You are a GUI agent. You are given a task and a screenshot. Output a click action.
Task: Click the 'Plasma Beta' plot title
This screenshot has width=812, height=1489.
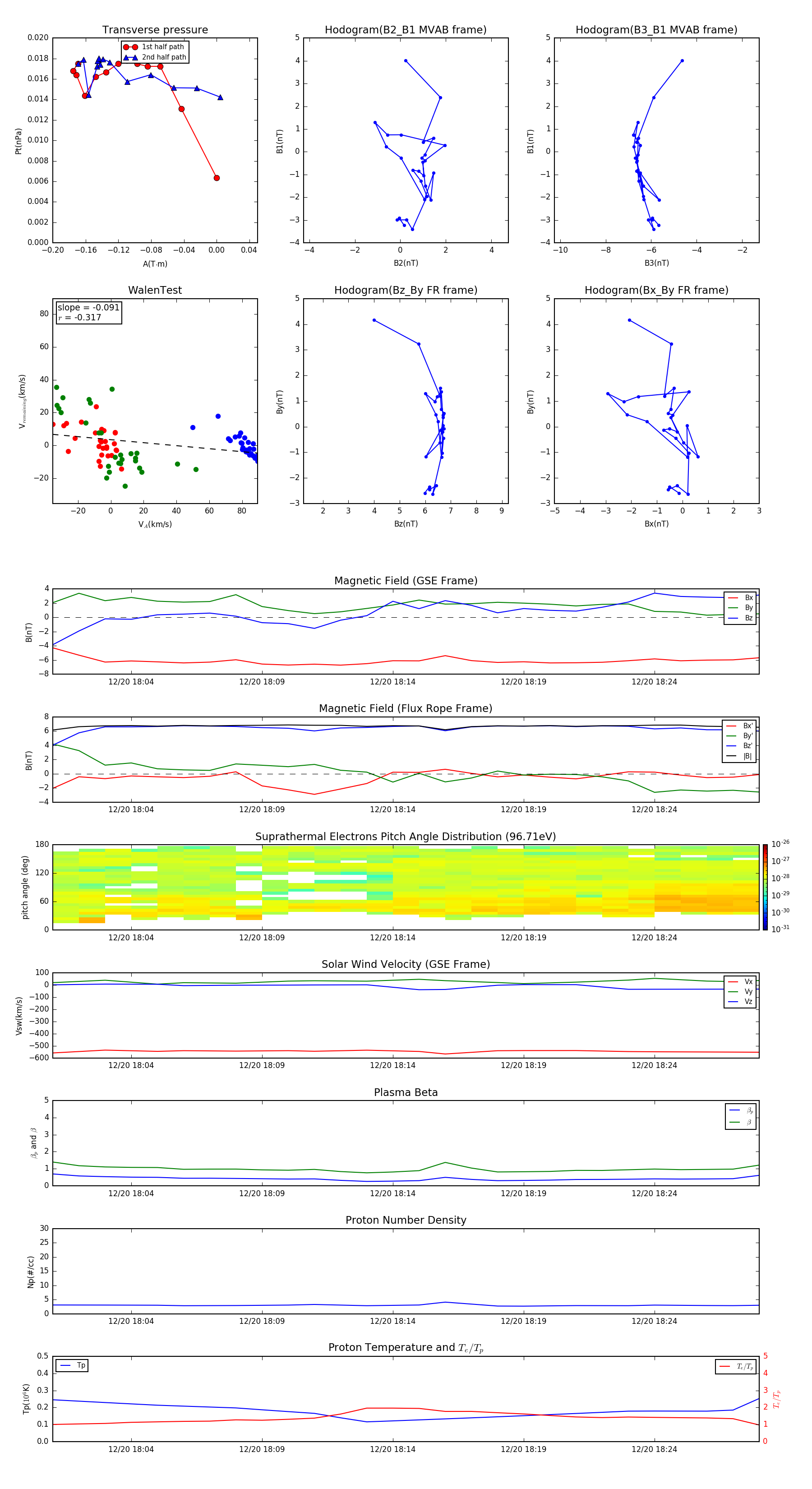pos(406,1092)
